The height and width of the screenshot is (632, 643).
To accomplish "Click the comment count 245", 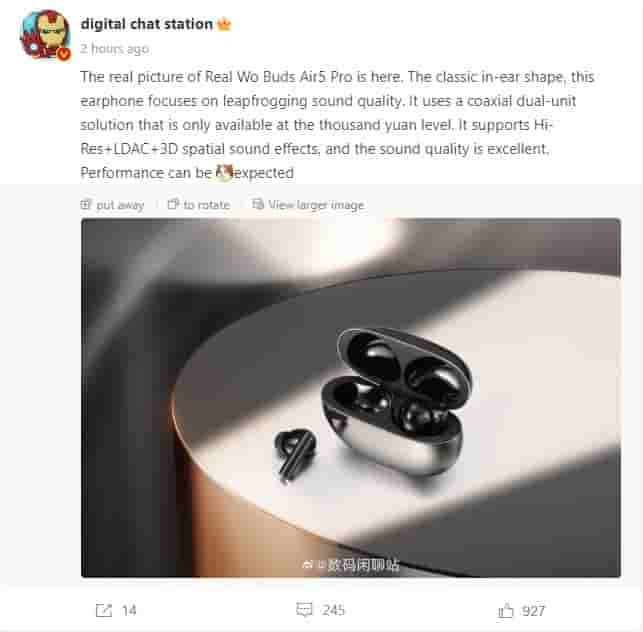I will (x=333, y=610).
